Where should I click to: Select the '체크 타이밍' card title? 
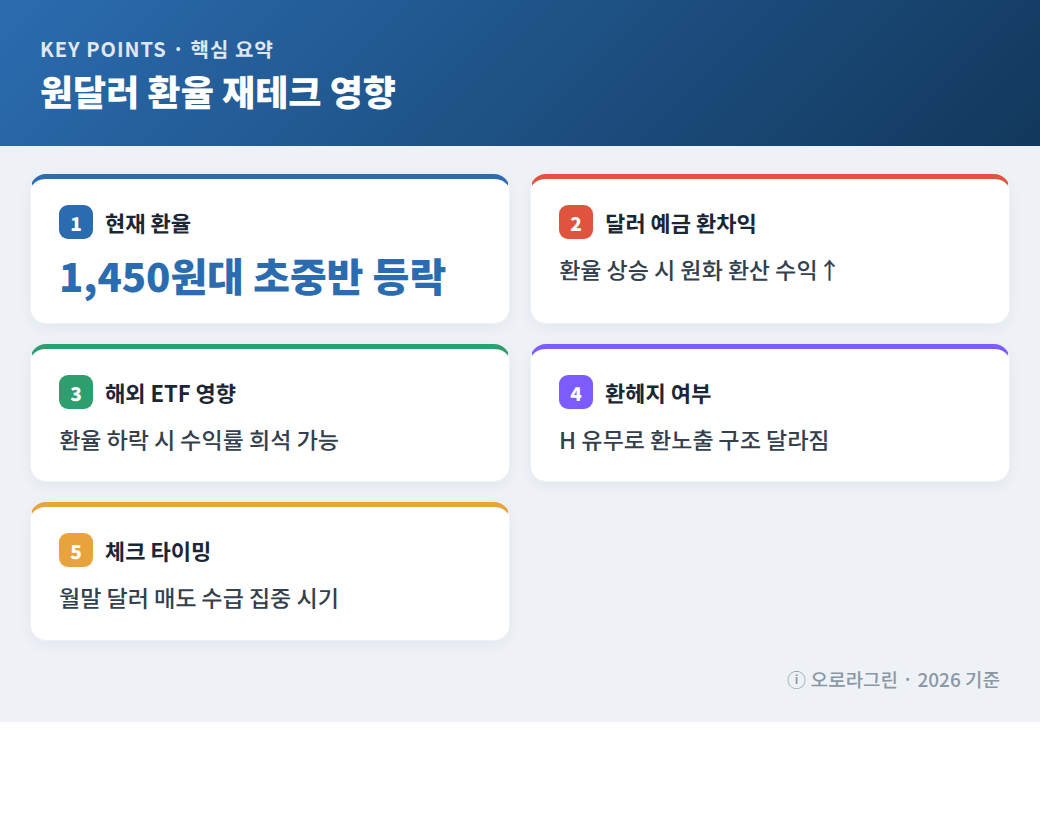point(158,551)
